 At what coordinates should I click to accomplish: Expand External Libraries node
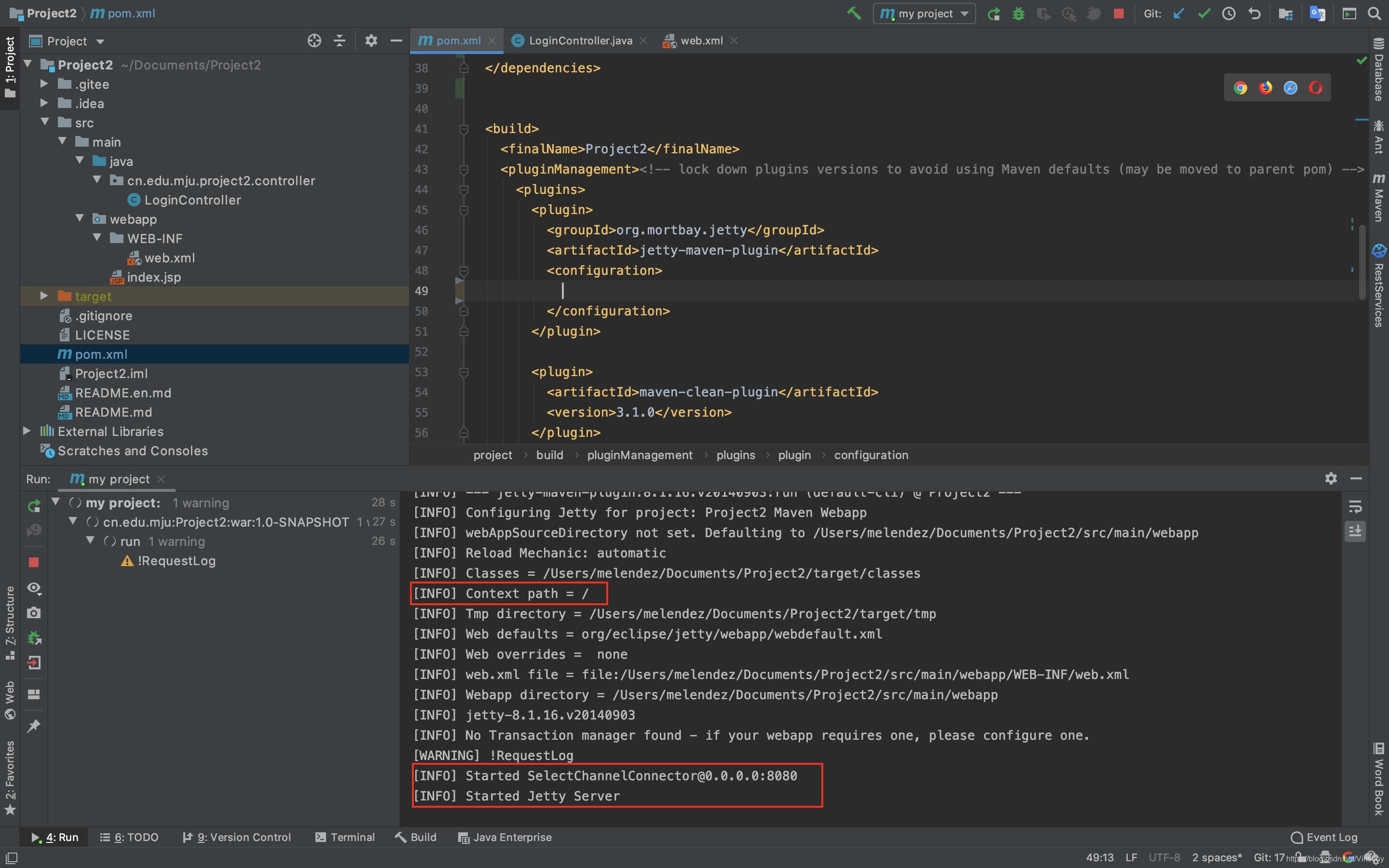tap(27, 431)
